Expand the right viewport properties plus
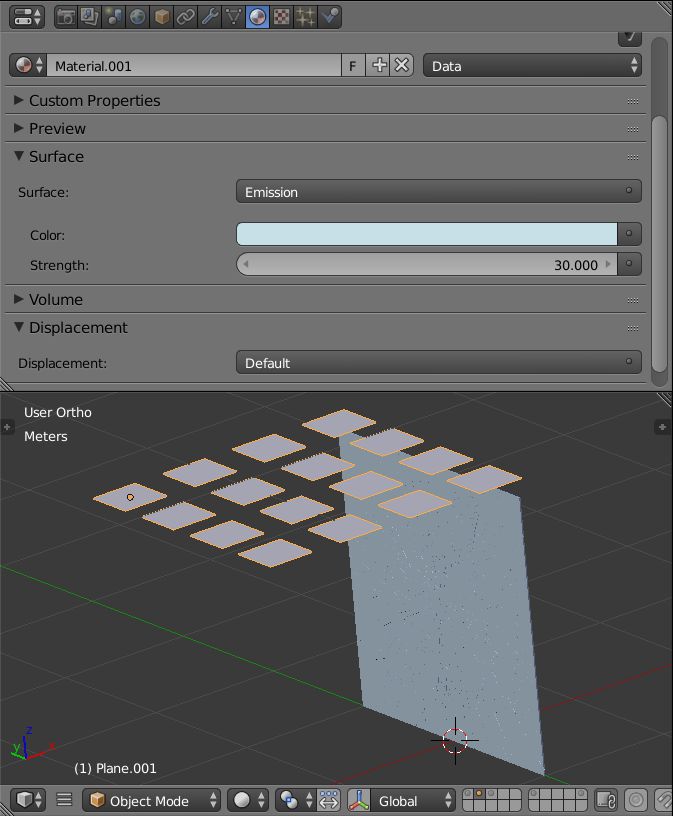 [x=663, y=427]
